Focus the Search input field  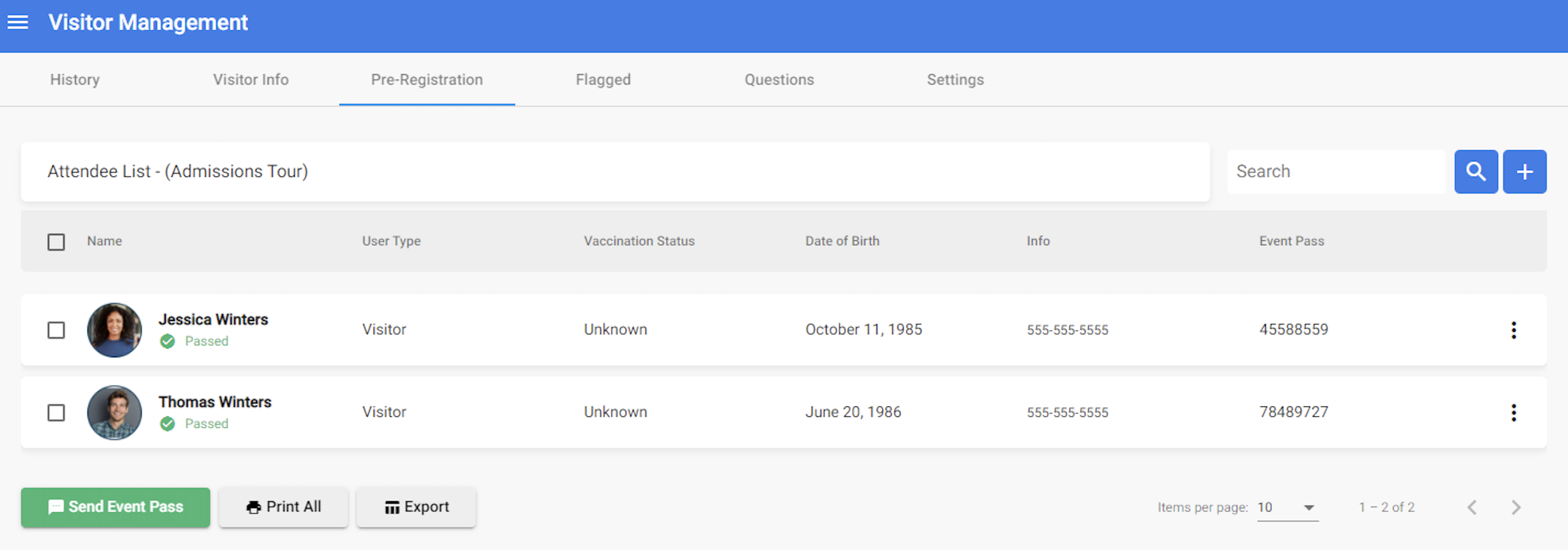coord(1336,172)
